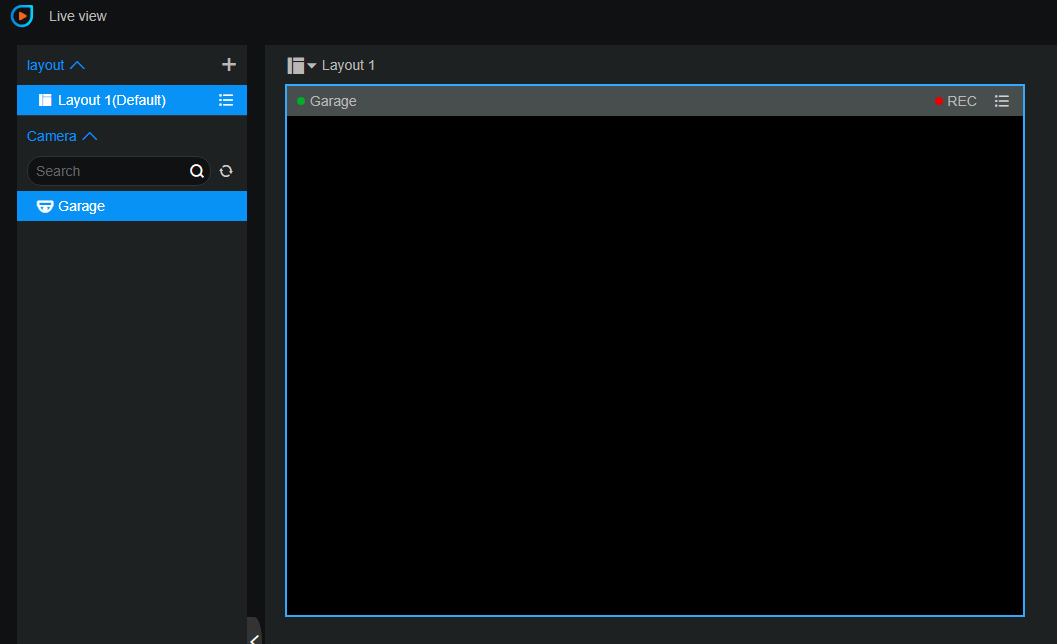This screenshot has width=1057, height=644.
Task: Open the layout grid selector dropdown
Action: pyautogui.click(x=301, y=65)
